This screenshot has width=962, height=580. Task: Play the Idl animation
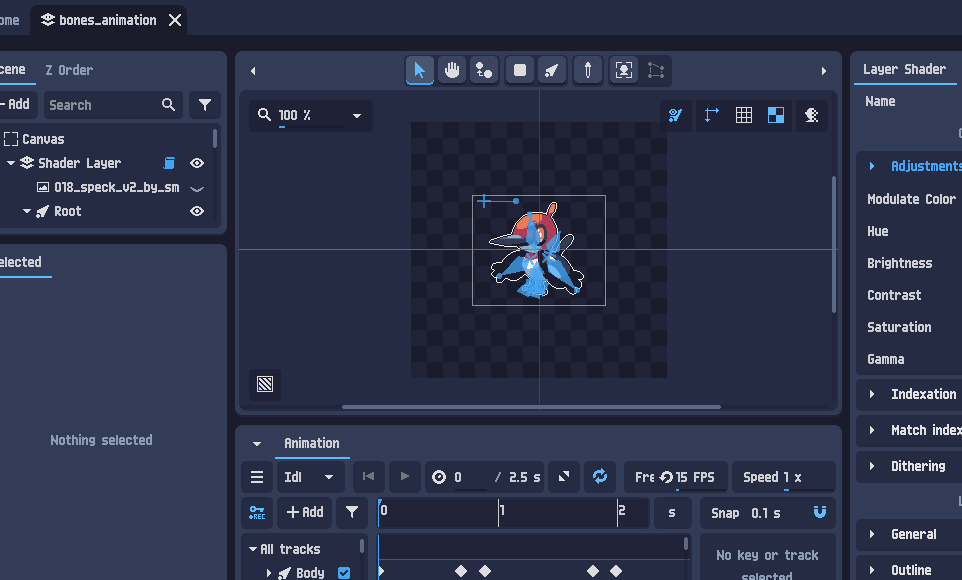405,477
